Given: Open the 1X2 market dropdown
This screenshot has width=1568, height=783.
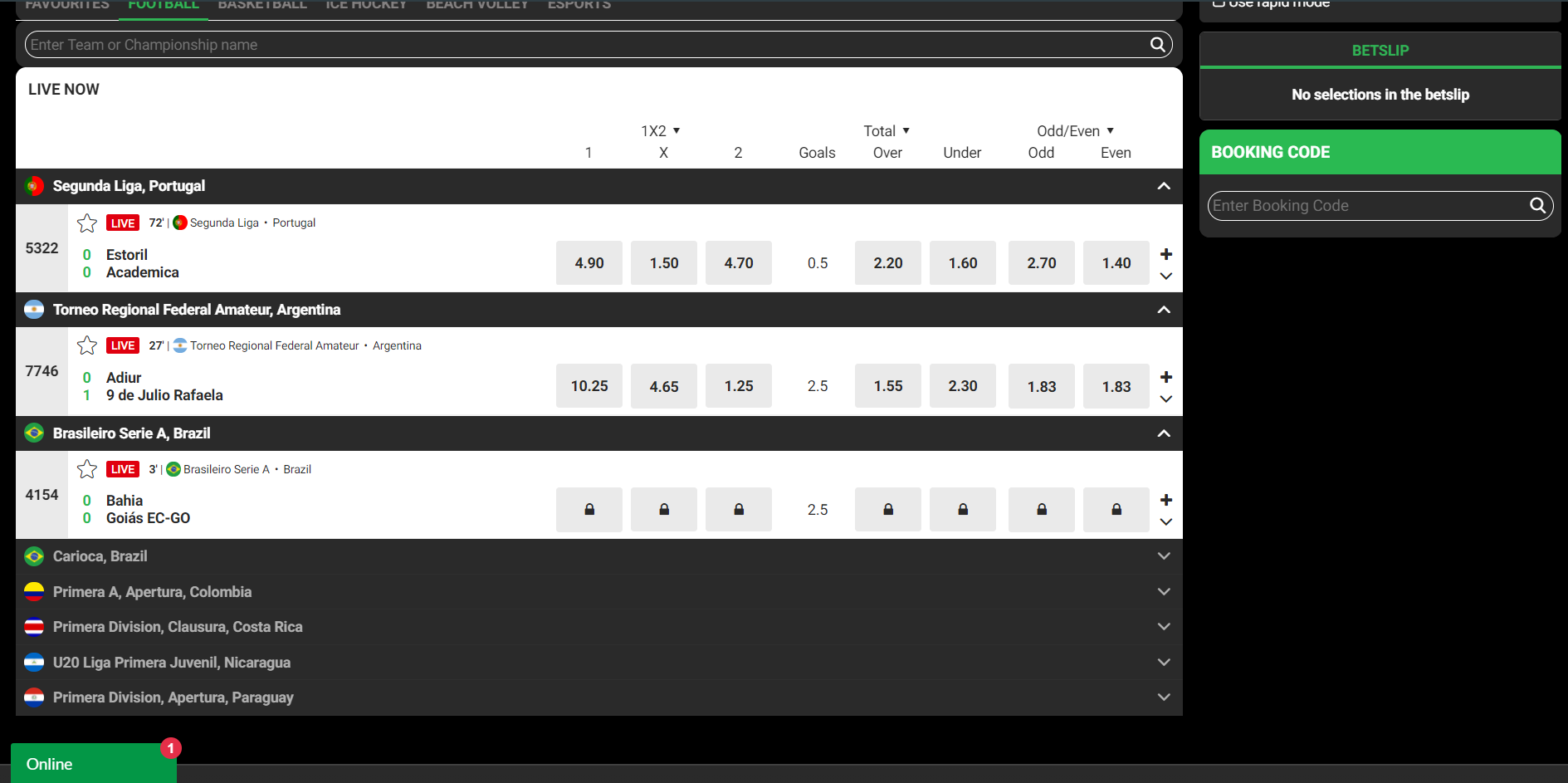Looking at the screenshot, I should [x=661, y=131].
